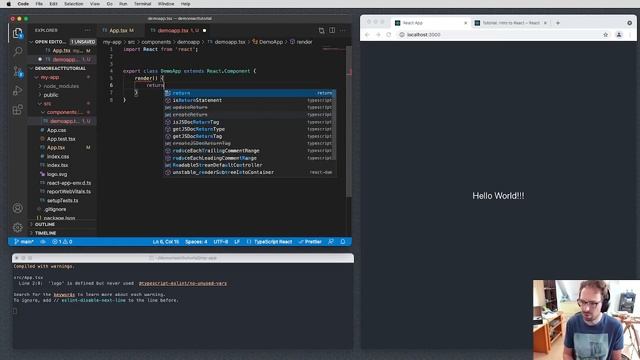
Task: Open the Apple menu
Action: coord(9,4)
